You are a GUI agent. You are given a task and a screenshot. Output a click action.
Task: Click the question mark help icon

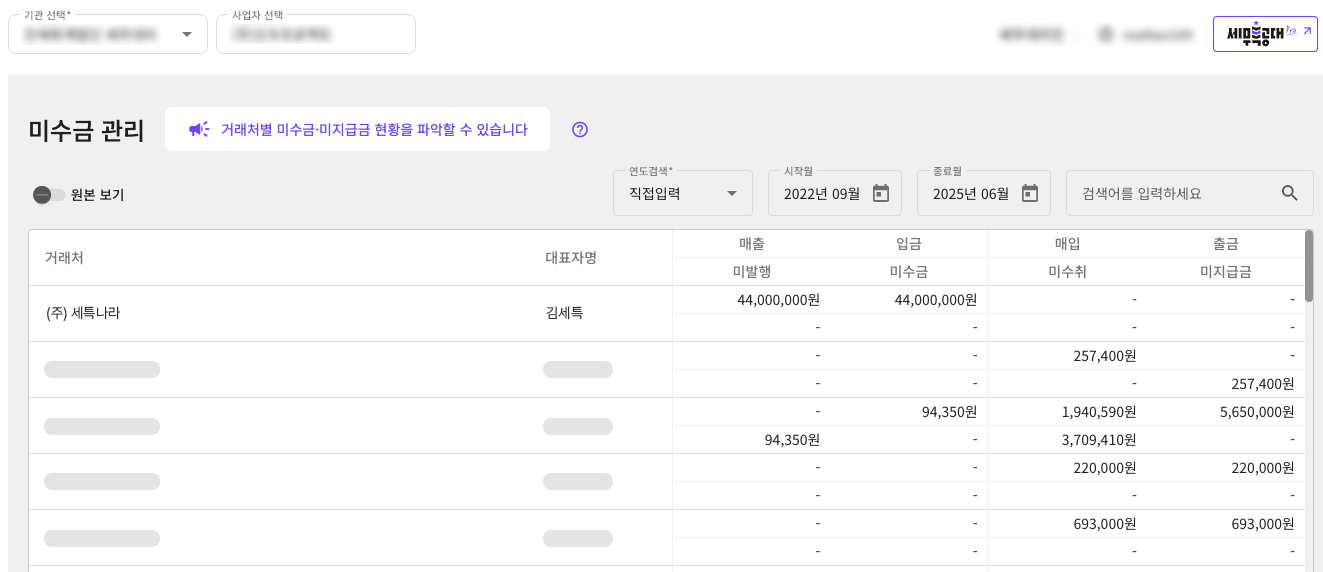click(x=580, y=129)
